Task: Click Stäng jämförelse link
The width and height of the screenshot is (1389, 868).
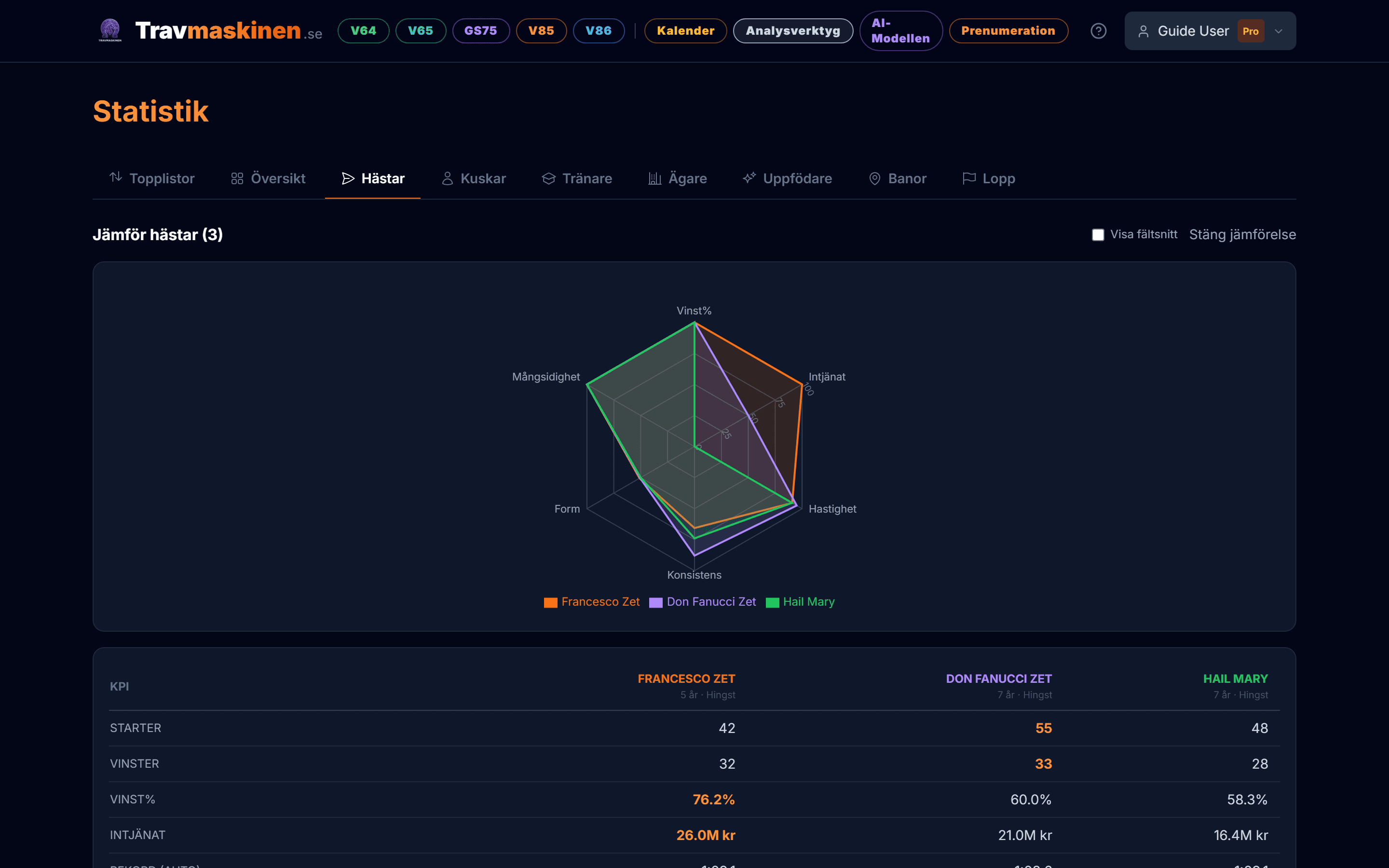Action: tap(1242, 235)
